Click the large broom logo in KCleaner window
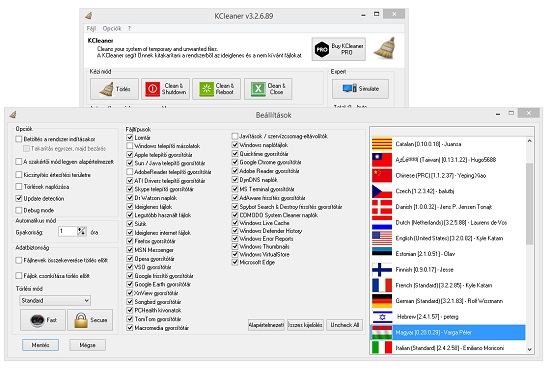This screenshot has width=550, height=380. coord(384,48)
